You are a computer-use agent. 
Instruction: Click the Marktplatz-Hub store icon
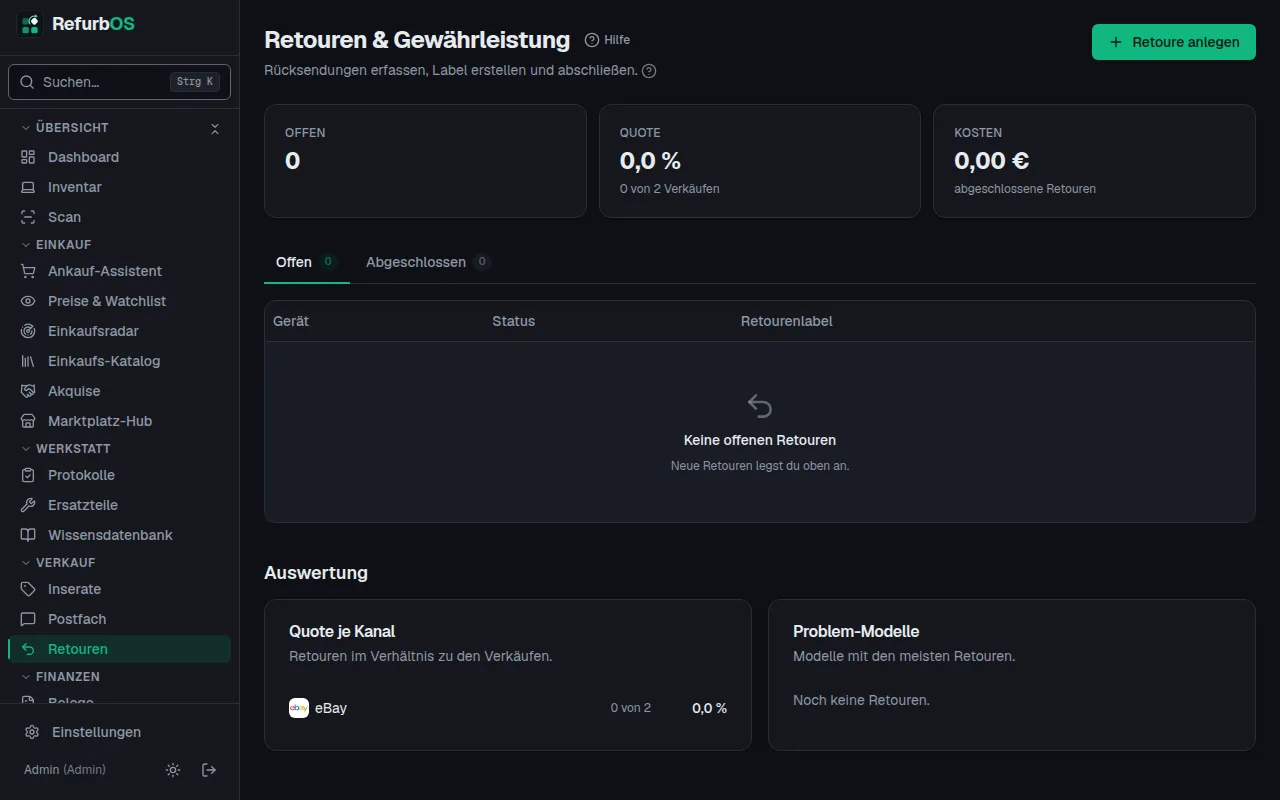(28, 421)
